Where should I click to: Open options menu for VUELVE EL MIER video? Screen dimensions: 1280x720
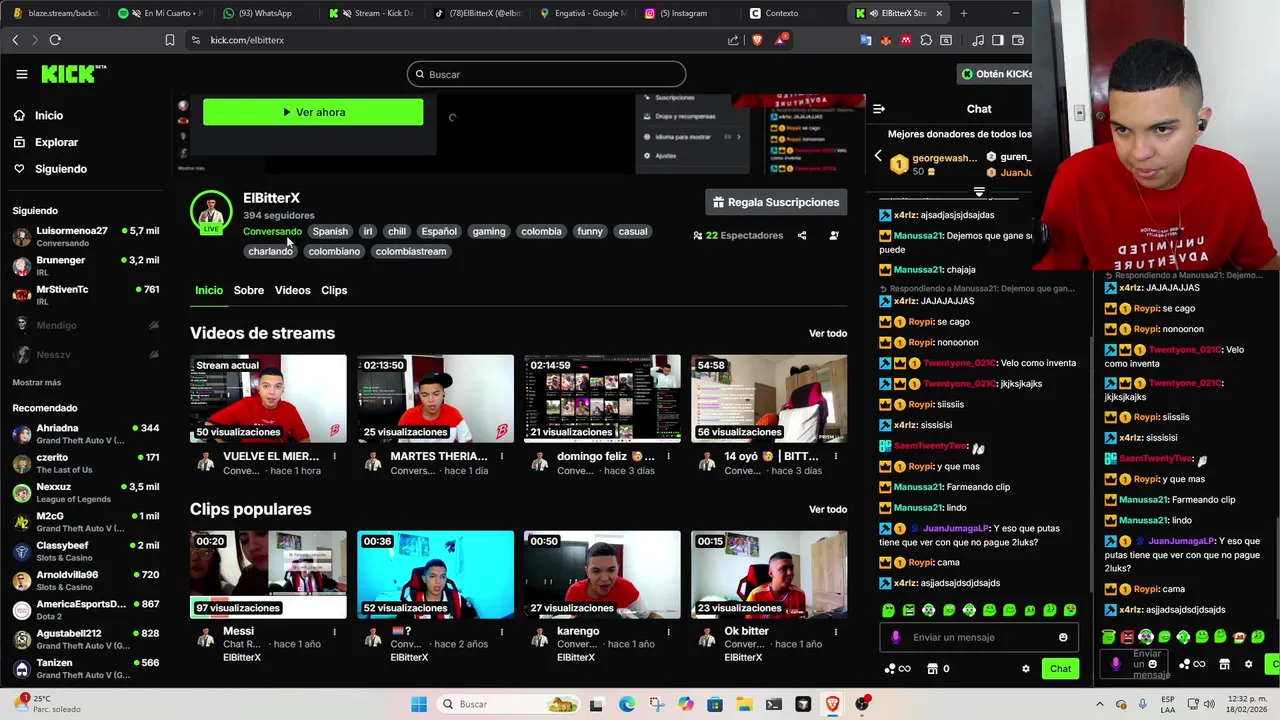[334, 457]
